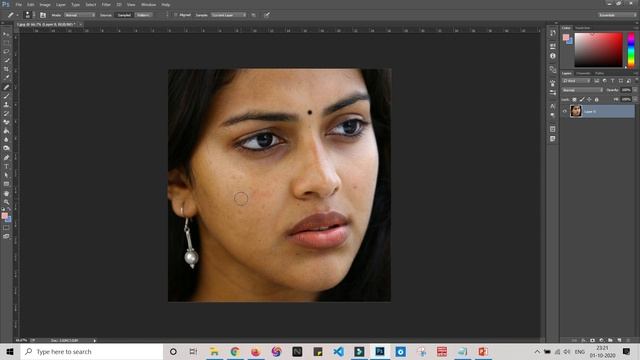
Task: Open the Window menu
Action: [x=148, y=4]
